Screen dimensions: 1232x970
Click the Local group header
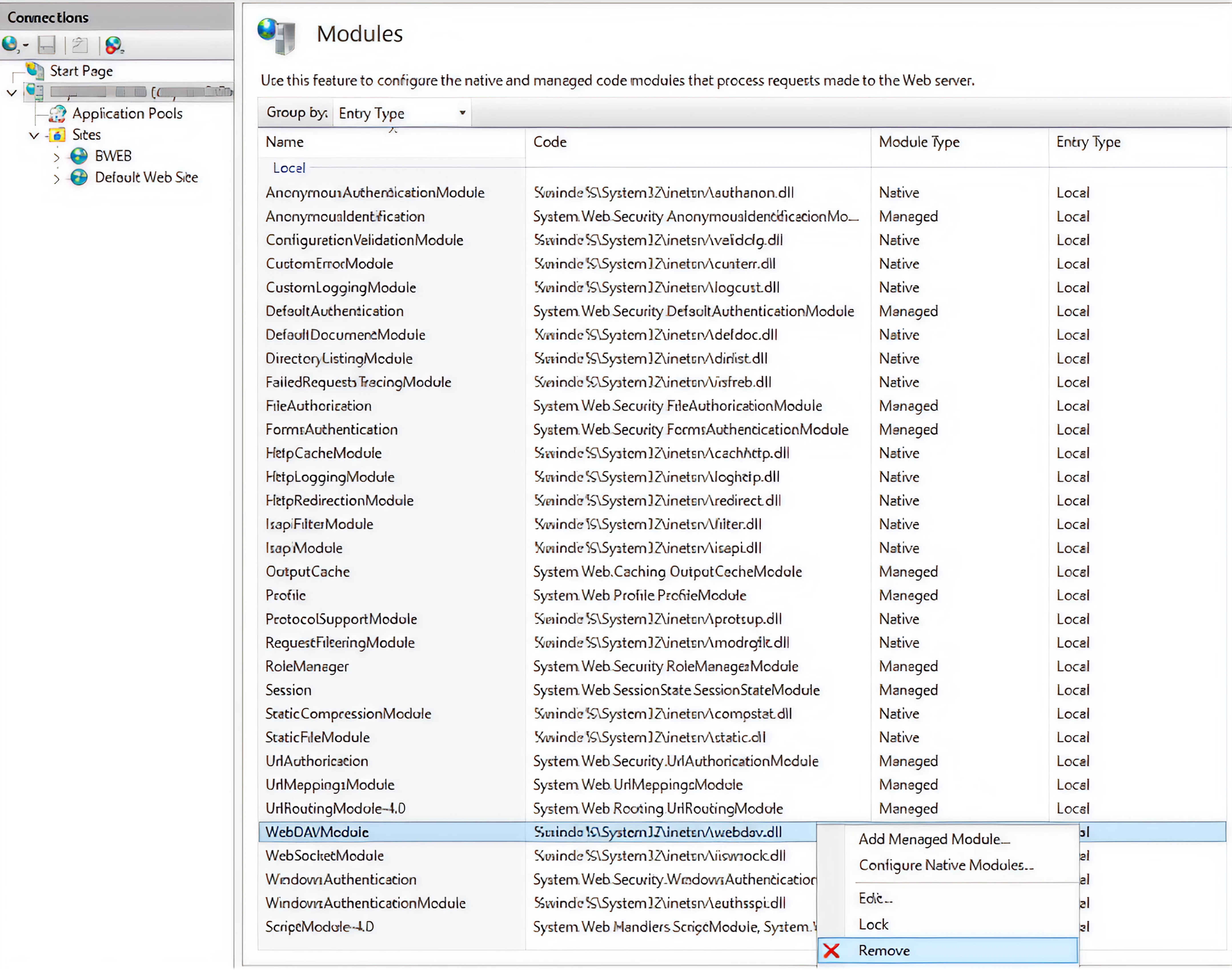pyautogui.click(x=289, y=168)
